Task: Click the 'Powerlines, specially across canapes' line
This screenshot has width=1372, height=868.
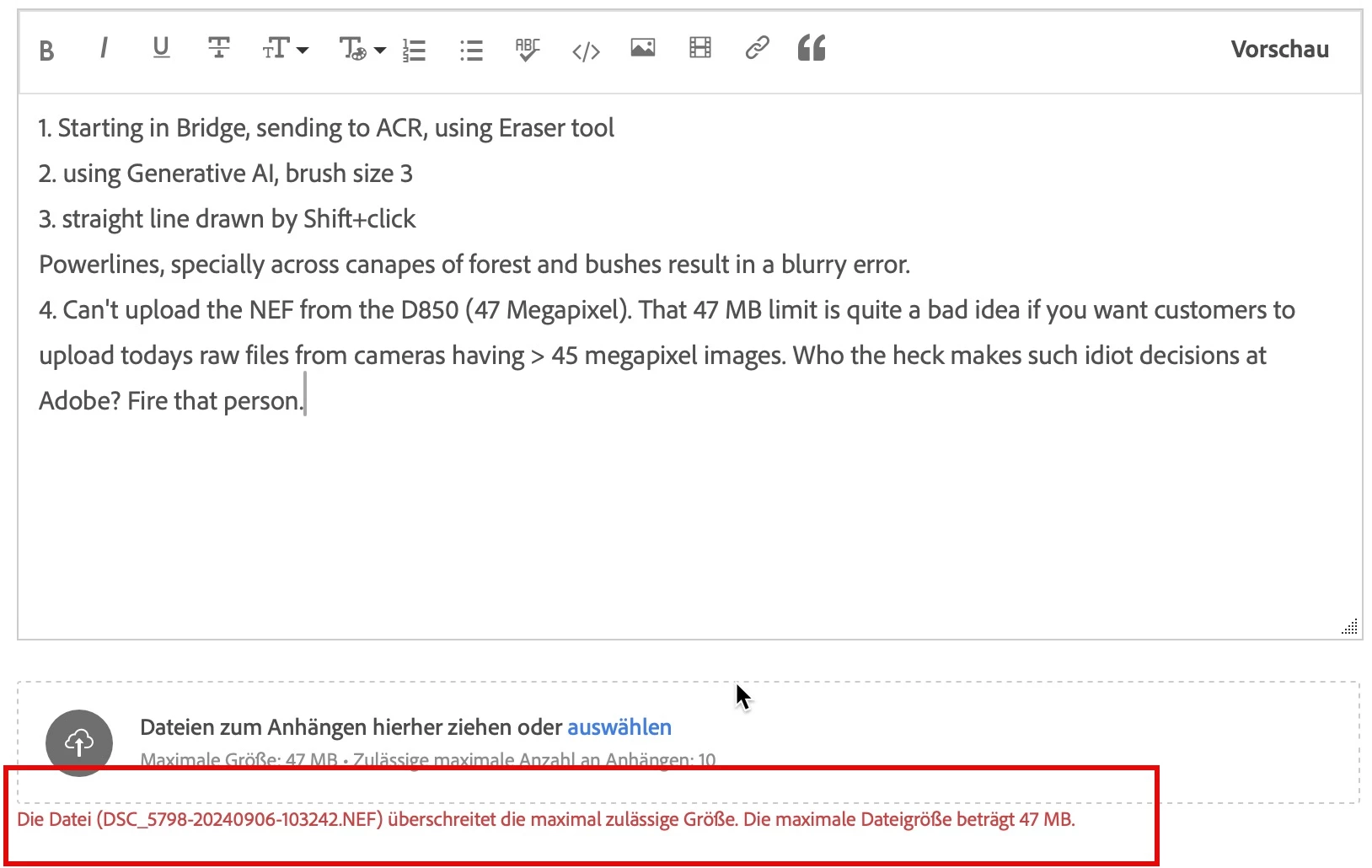Action: coord(474,265)
